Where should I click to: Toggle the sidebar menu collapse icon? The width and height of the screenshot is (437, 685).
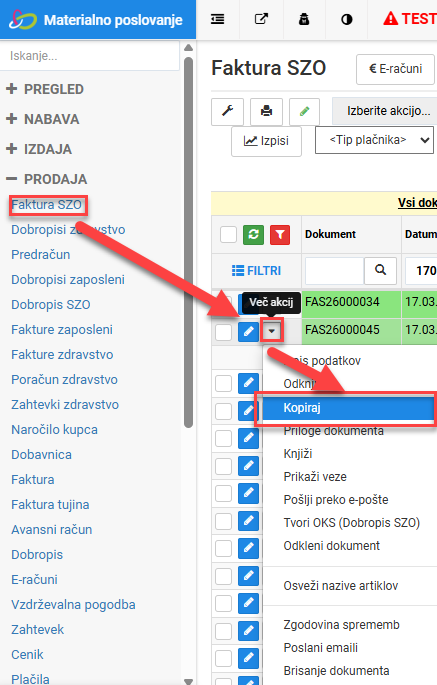(217, 19)
